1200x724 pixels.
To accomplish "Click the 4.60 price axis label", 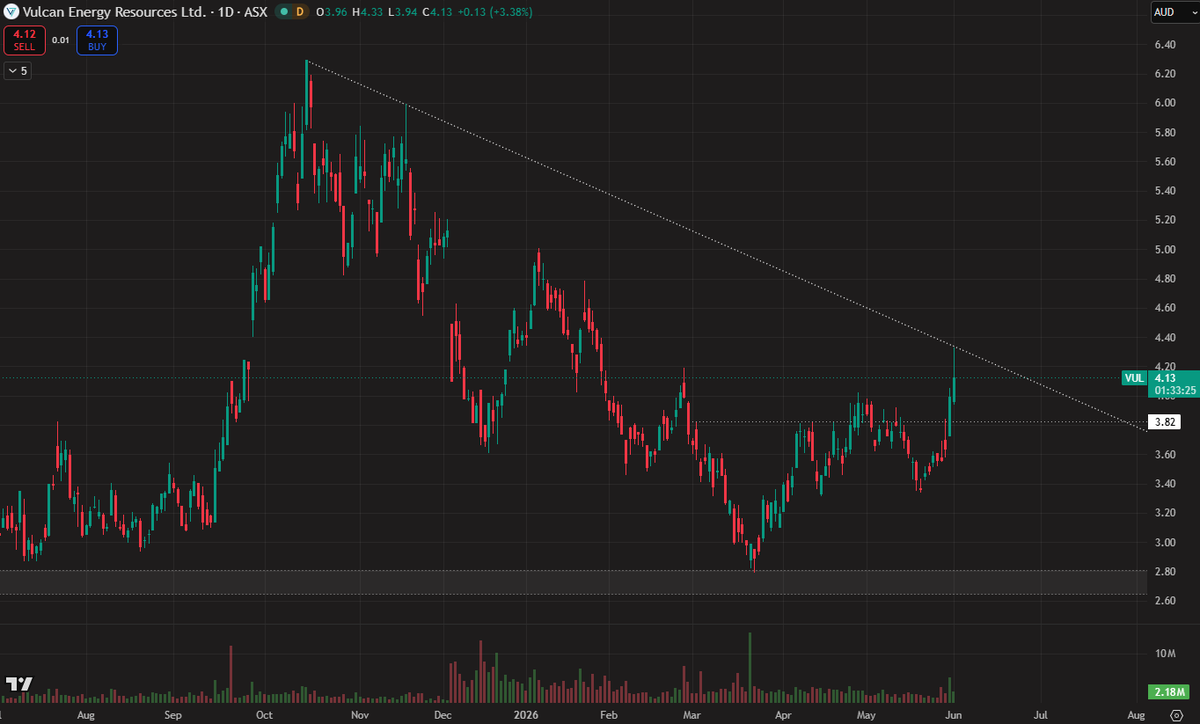I will pos(1164,308).
